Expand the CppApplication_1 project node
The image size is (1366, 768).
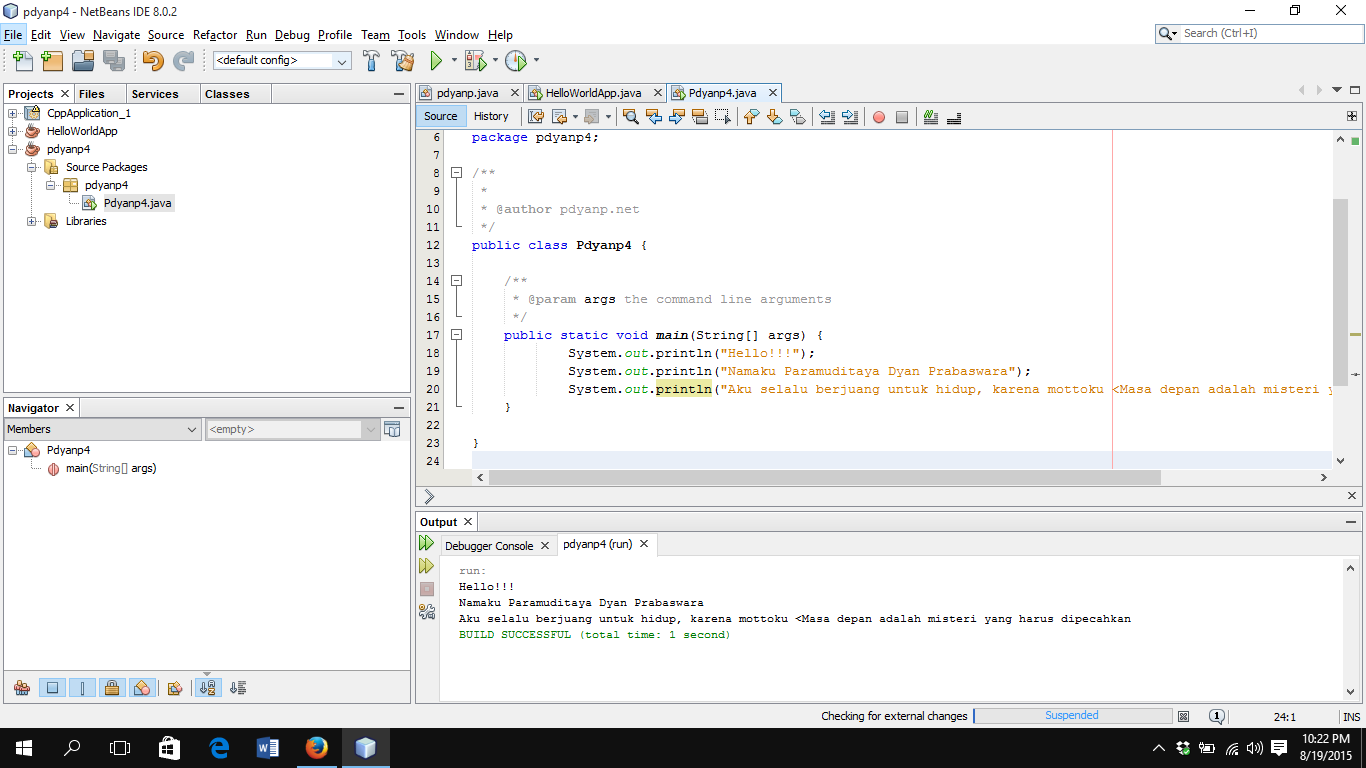13,113
